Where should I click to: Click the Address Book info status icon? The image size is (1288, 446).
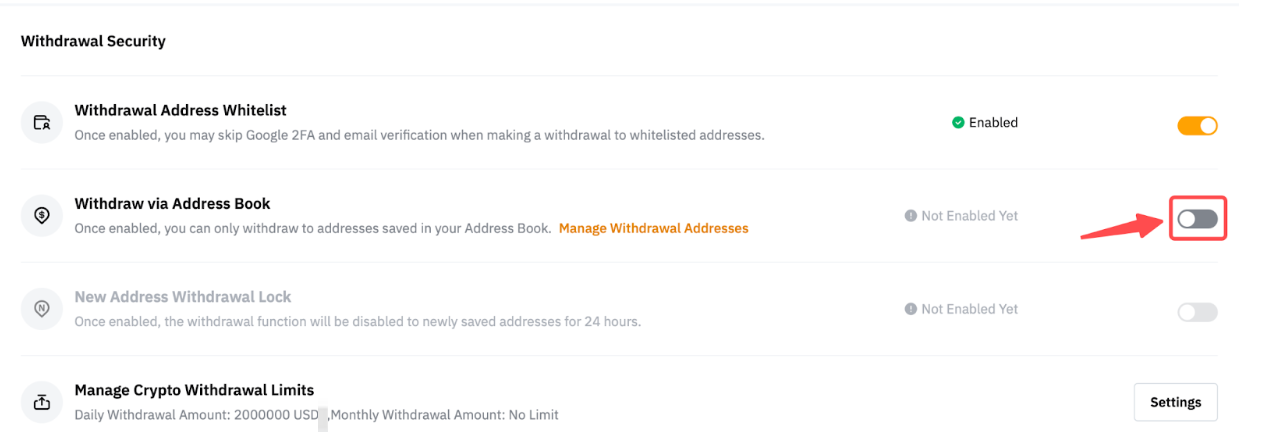[911, 216]
